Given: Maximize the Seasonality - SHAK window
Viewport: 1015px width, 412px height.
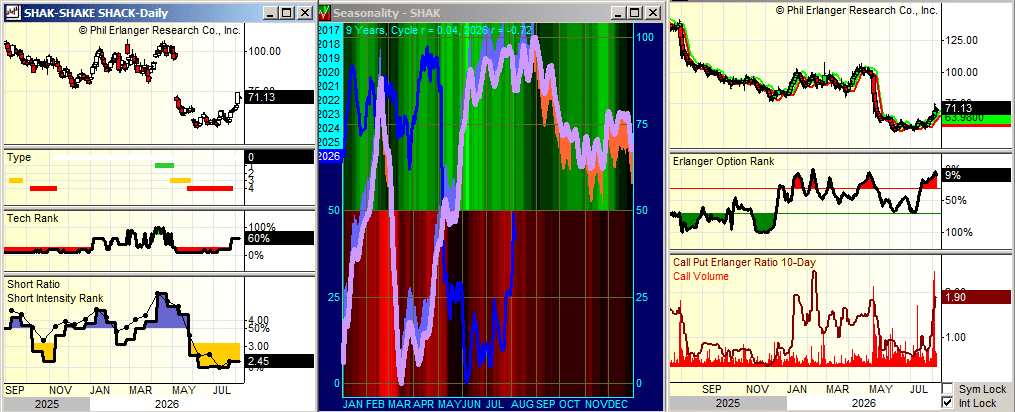Looking at the screenshot, I should [636, 12].
